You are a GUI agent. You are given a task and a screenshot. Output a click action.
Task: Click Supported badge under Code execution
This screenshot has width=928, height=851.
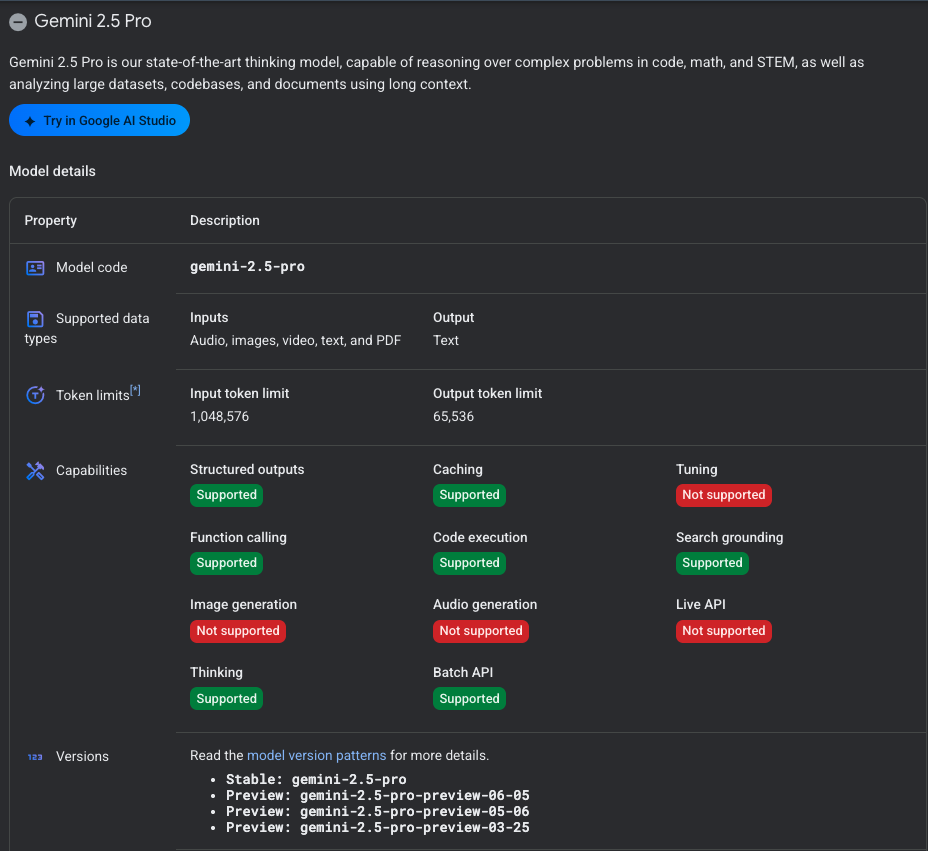click(x=469, y=563)
